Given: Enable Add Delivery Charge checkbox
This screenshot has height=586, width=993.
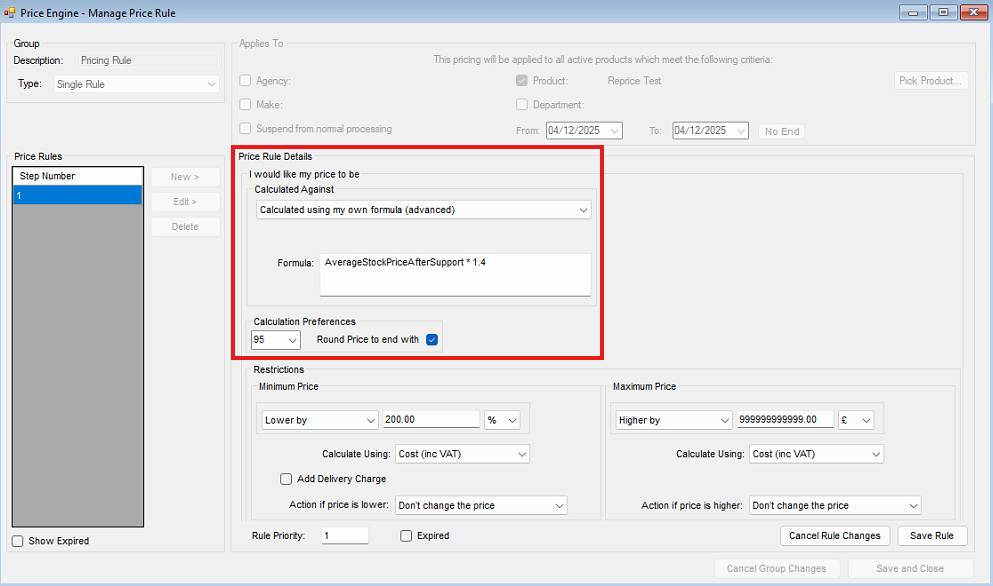Looking at the screenshot, I should [x=286, y=479].
